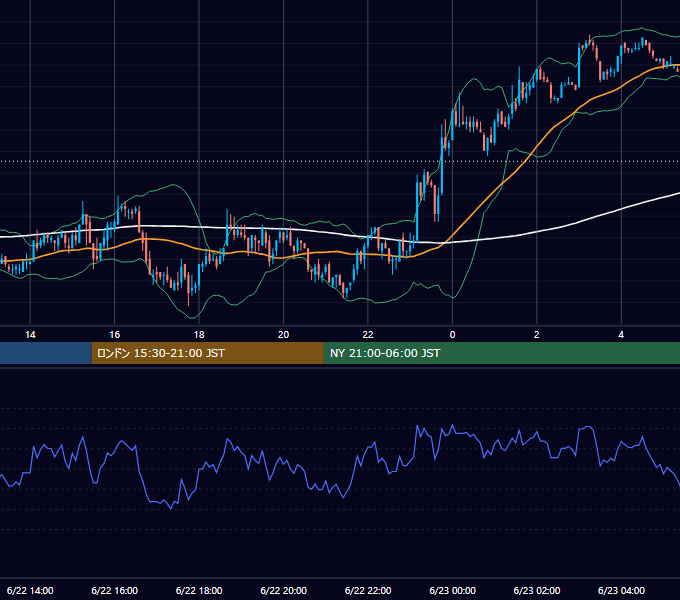This screenshot has height=600, width=680.
Task: Click the NY session bar 21:00-06:00 JST
Action: pyautogui.click(x=502, y=353)
